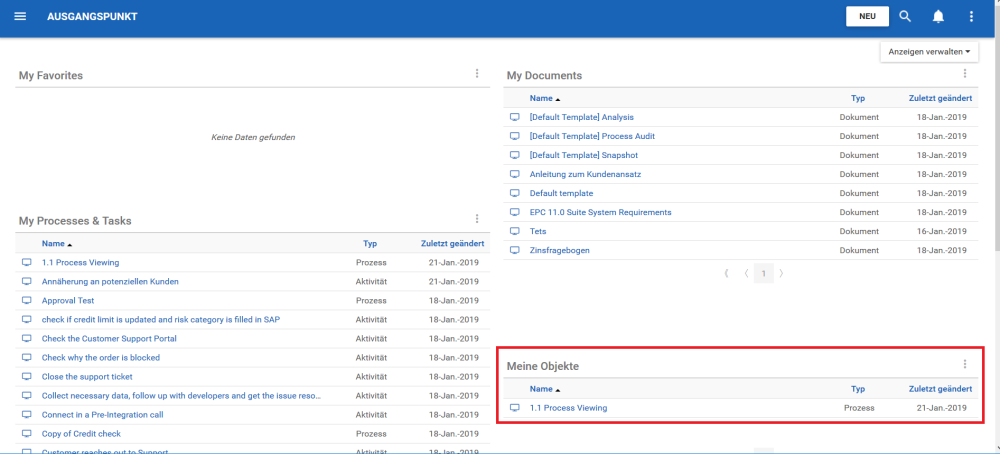Open the notifications bell
Viewport: 1000px width, 454px height.
click(938, 17)
